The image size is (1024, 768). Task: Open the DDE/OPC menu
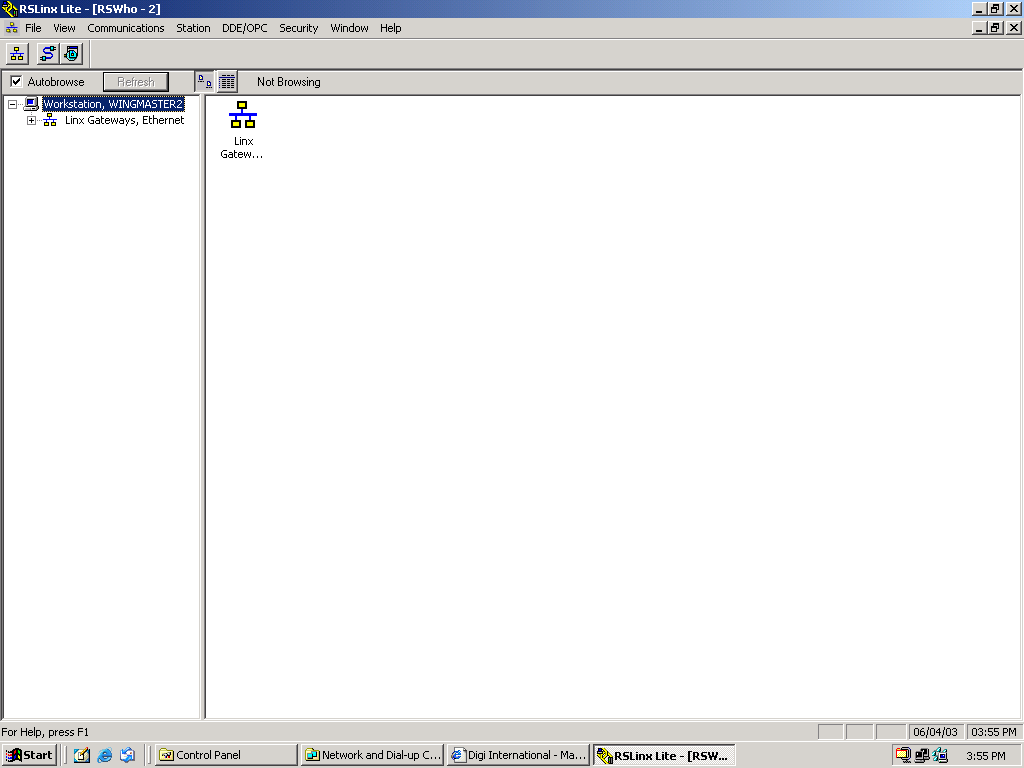pos(244,28)
